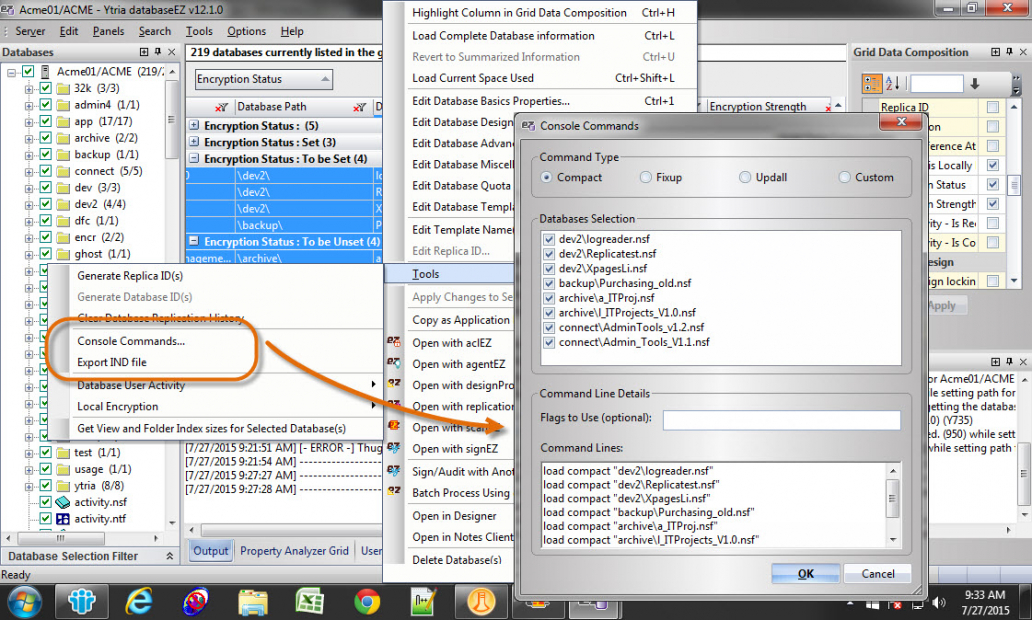Choose Generate Replica ID(s) from the submenu
1032x620 pixels.
130,276
